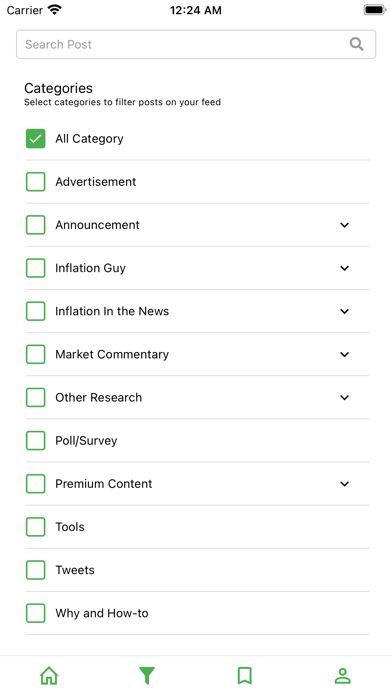Uncheck the All Category checkbox

click(36, 138)
